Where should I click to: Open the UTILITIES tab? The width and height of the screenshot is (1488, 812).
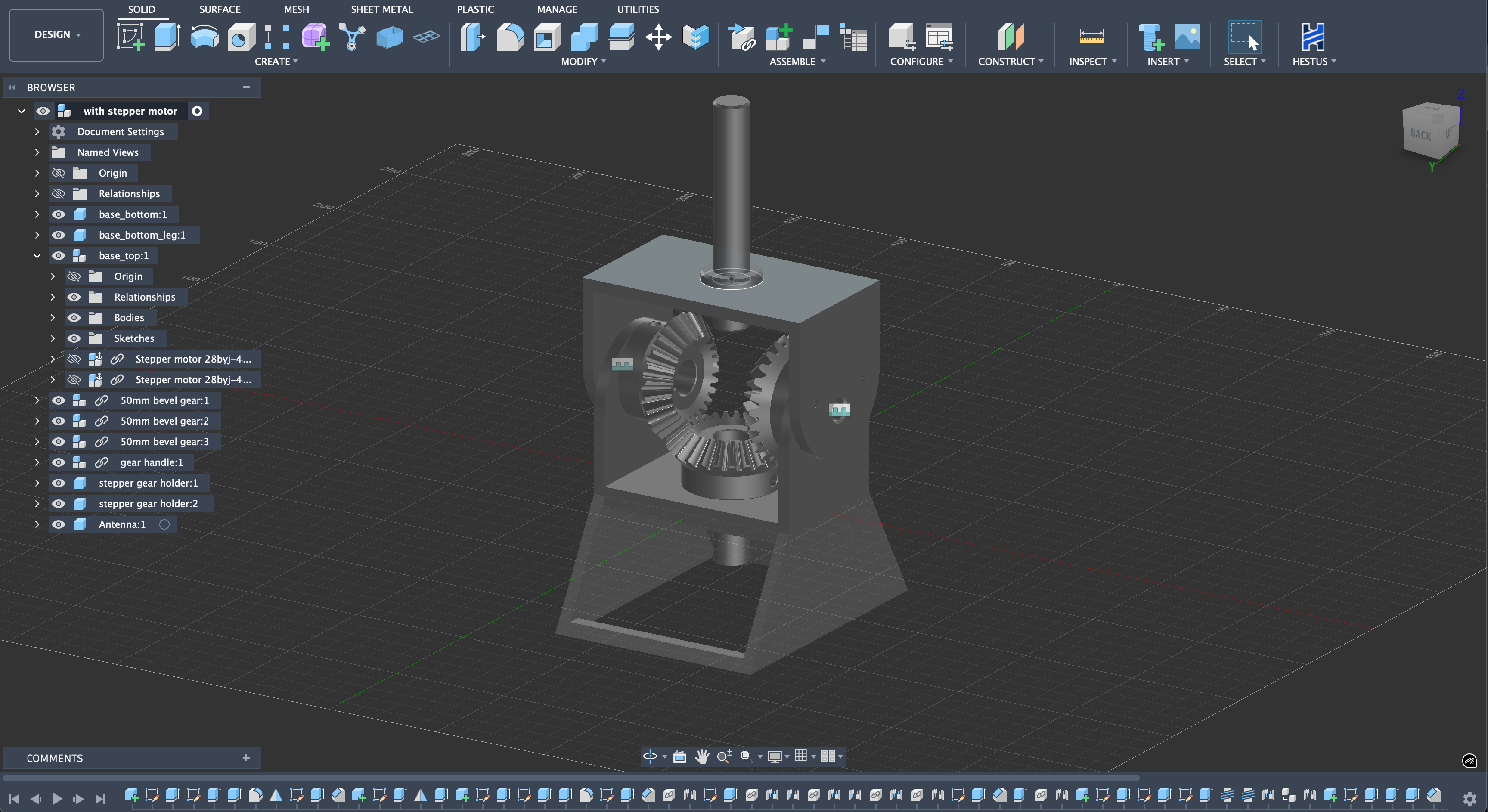pos(638,9)
